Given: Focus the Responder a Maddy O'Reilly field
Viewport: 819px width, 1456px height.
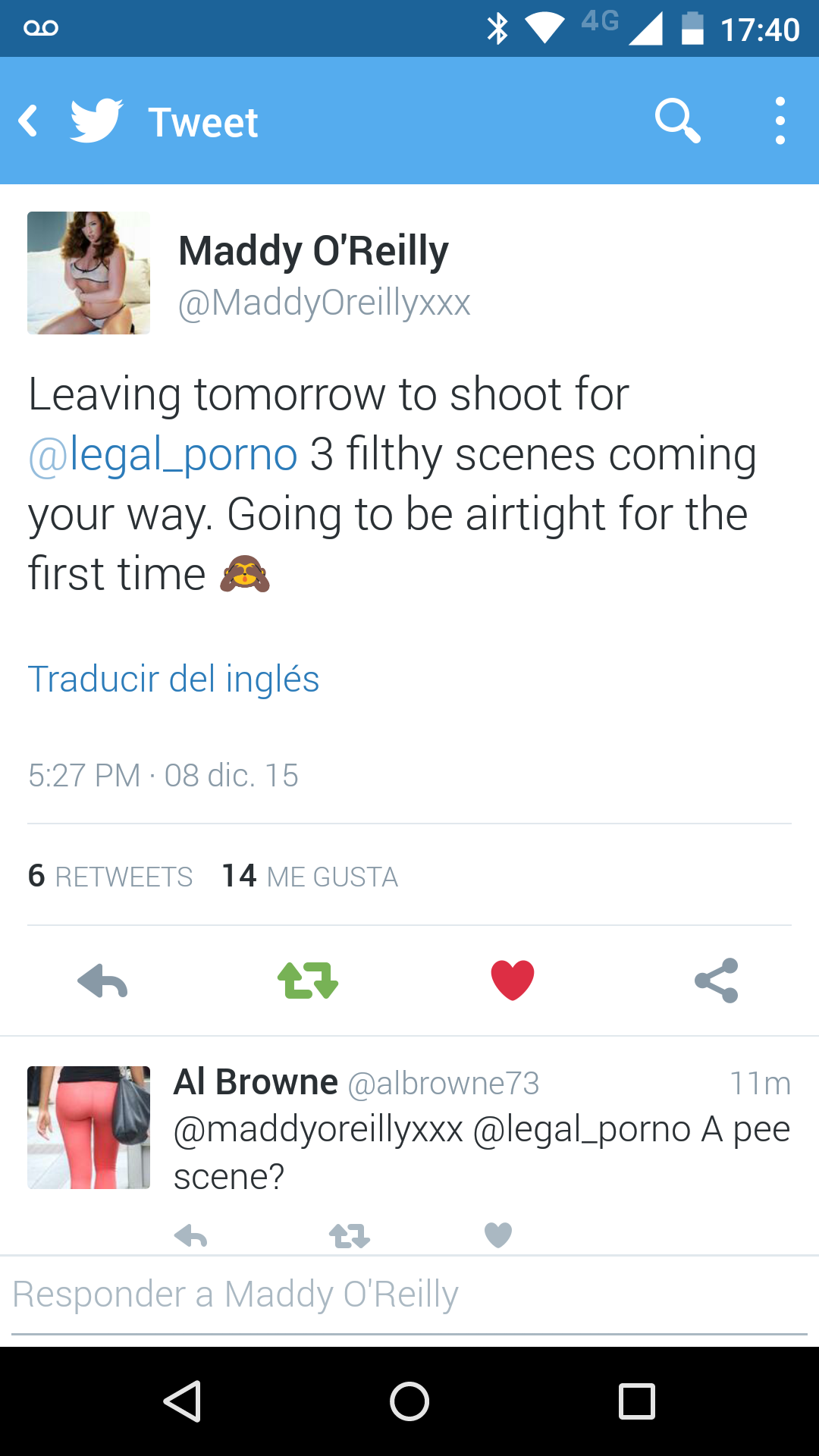Looking at the screenshot, I should [409, 1295].
